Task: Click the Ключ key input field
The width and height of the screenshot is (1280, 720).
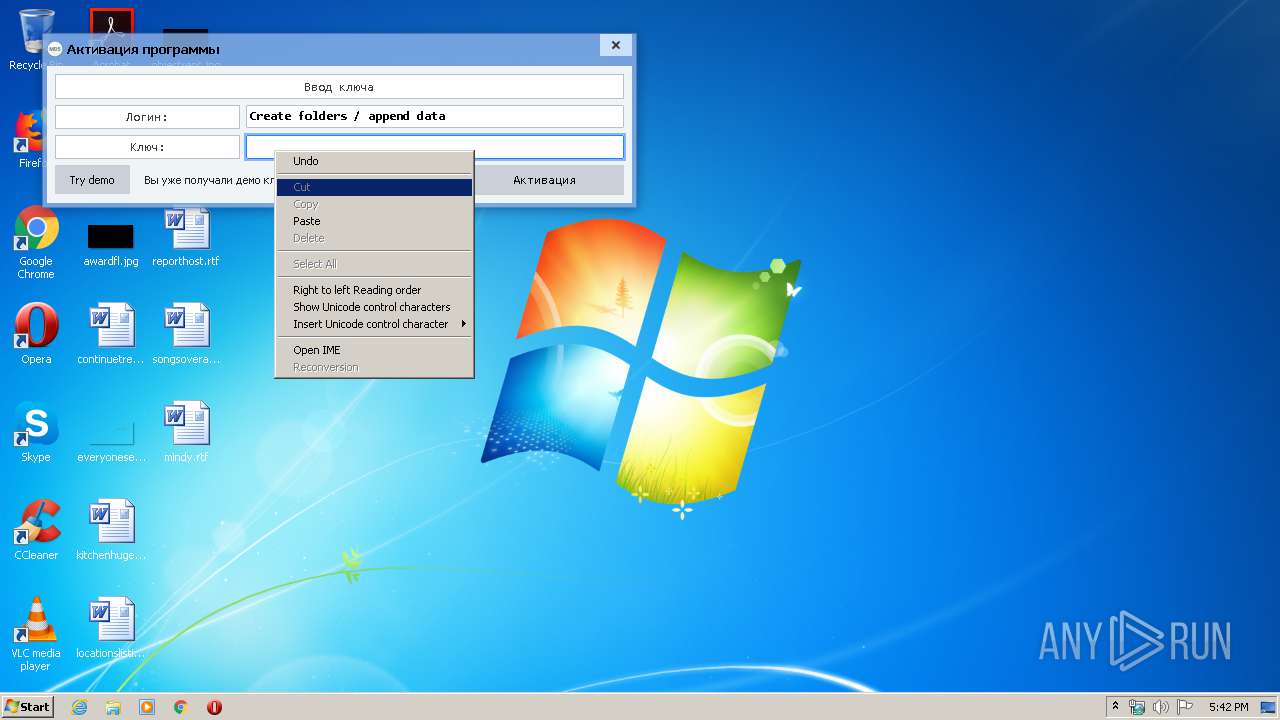Action: (x=435, y=147)
